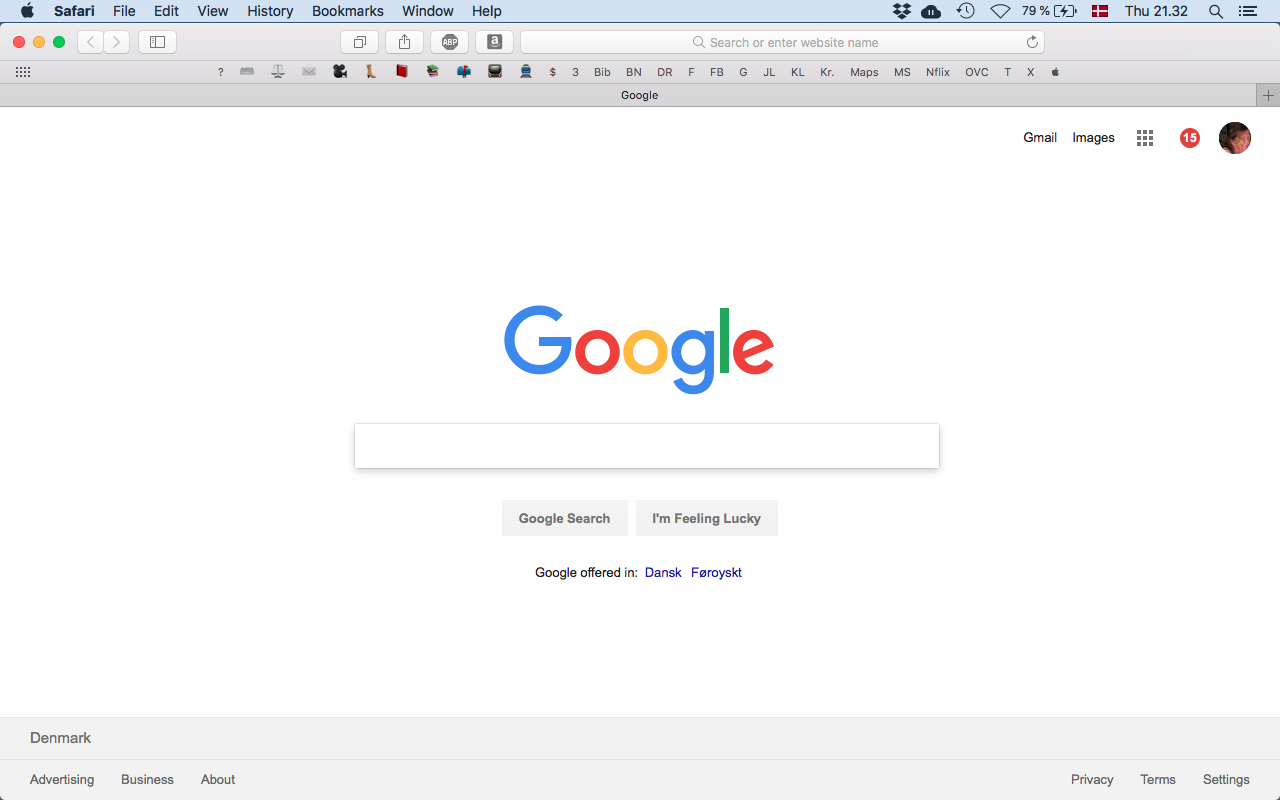Viewport: 1280px width, 800px height.
Task: Open the movie camera bookmark
Action: 340,72
